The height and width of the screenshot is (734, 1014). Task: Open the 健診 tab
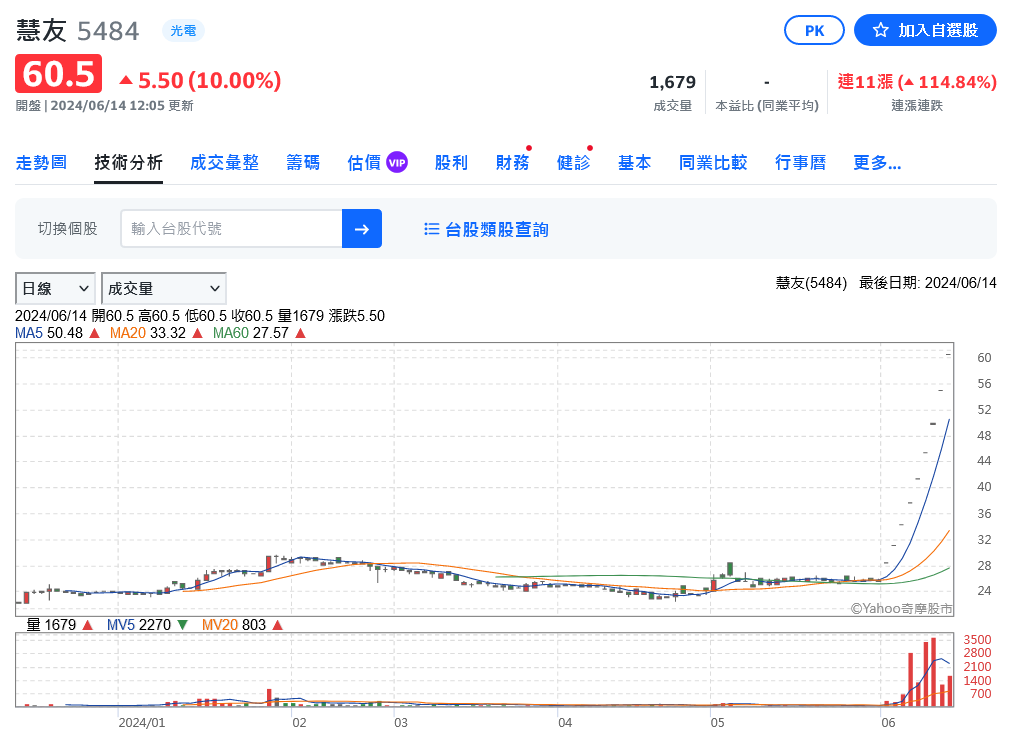click(x=573, y=162)
